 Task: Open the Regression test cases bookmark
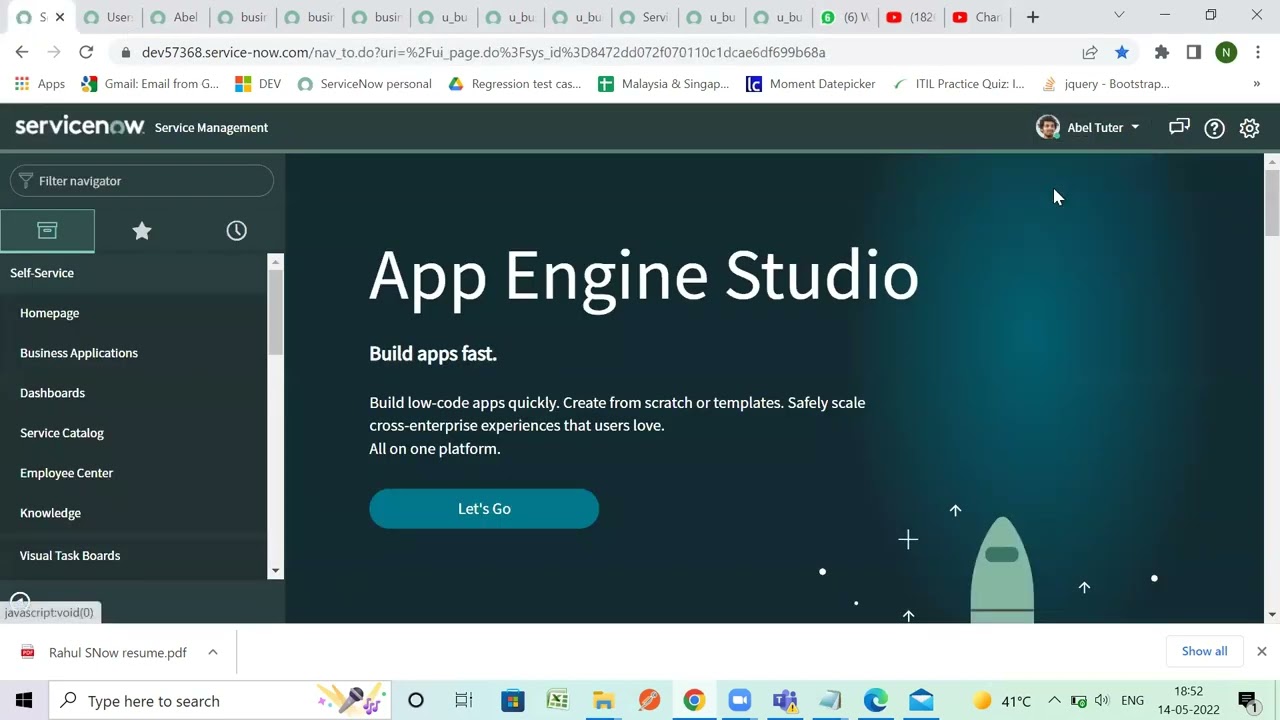click(x=515, y=84)
